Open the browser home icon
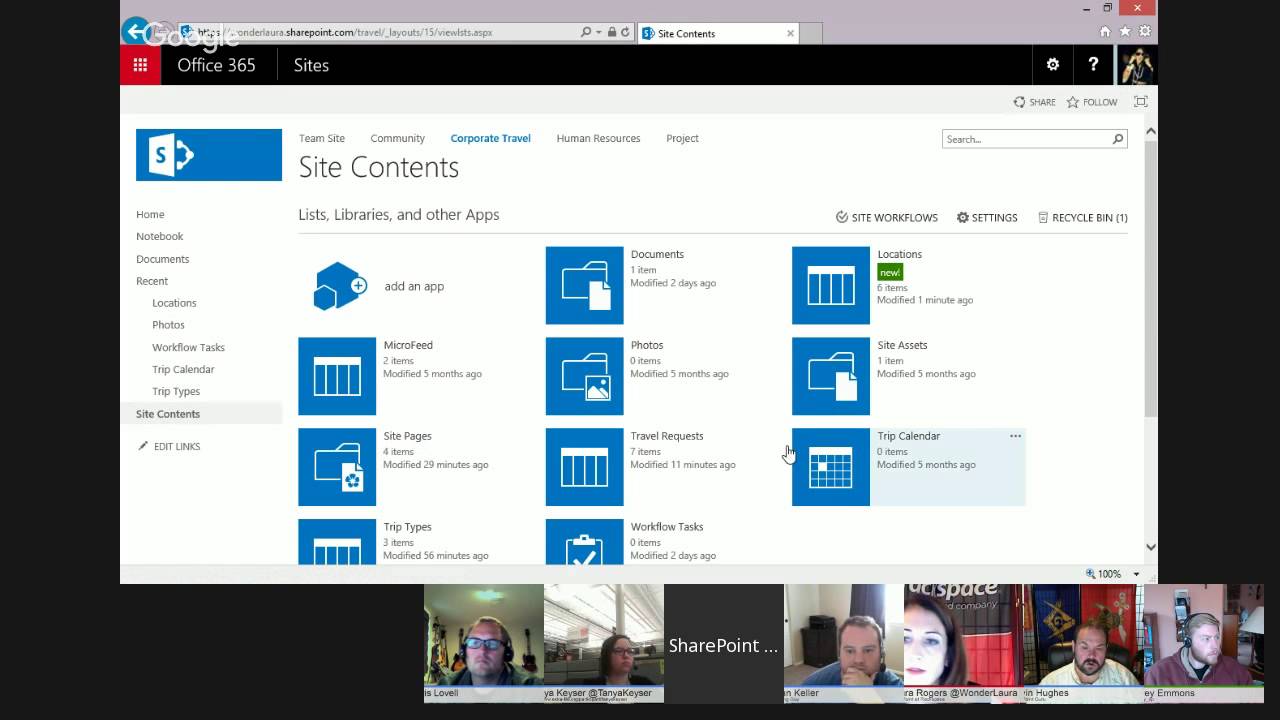Viewport: 1280px width, 720px height. (1105, 32)
